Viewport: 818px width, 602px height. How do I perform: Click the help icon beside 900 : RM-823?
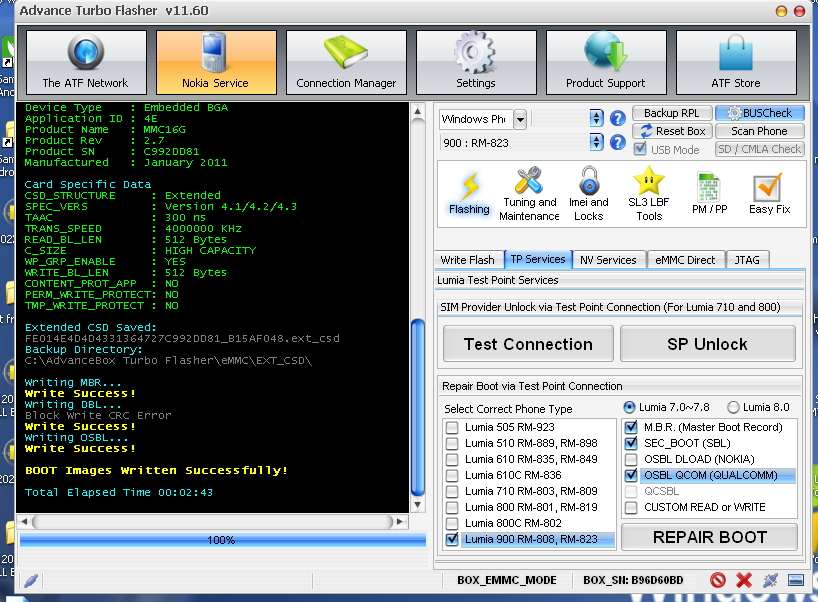pyautogui.click(x=618, y=142)
